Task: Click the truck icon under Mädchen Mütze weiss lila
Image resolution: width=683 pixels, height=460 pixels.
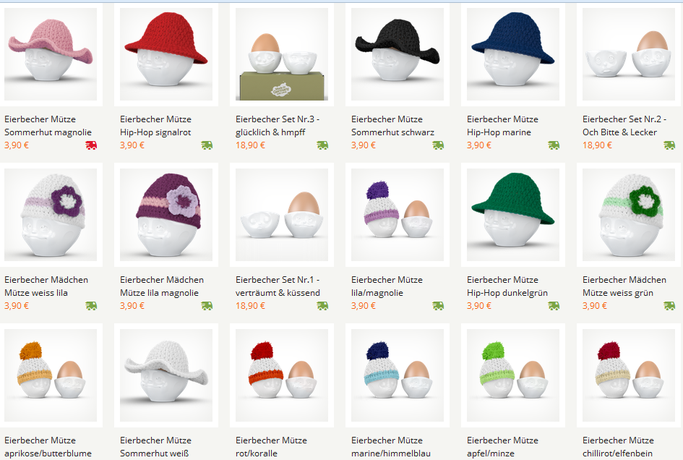Action: click(x=91, y=306)
